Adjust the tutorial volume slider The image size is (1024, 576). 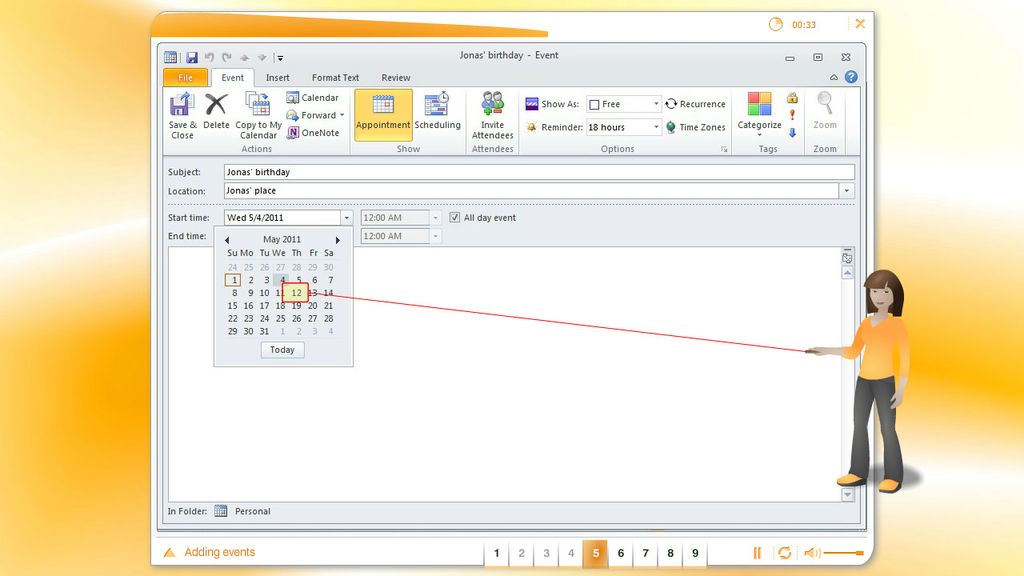tap(844, 553)
